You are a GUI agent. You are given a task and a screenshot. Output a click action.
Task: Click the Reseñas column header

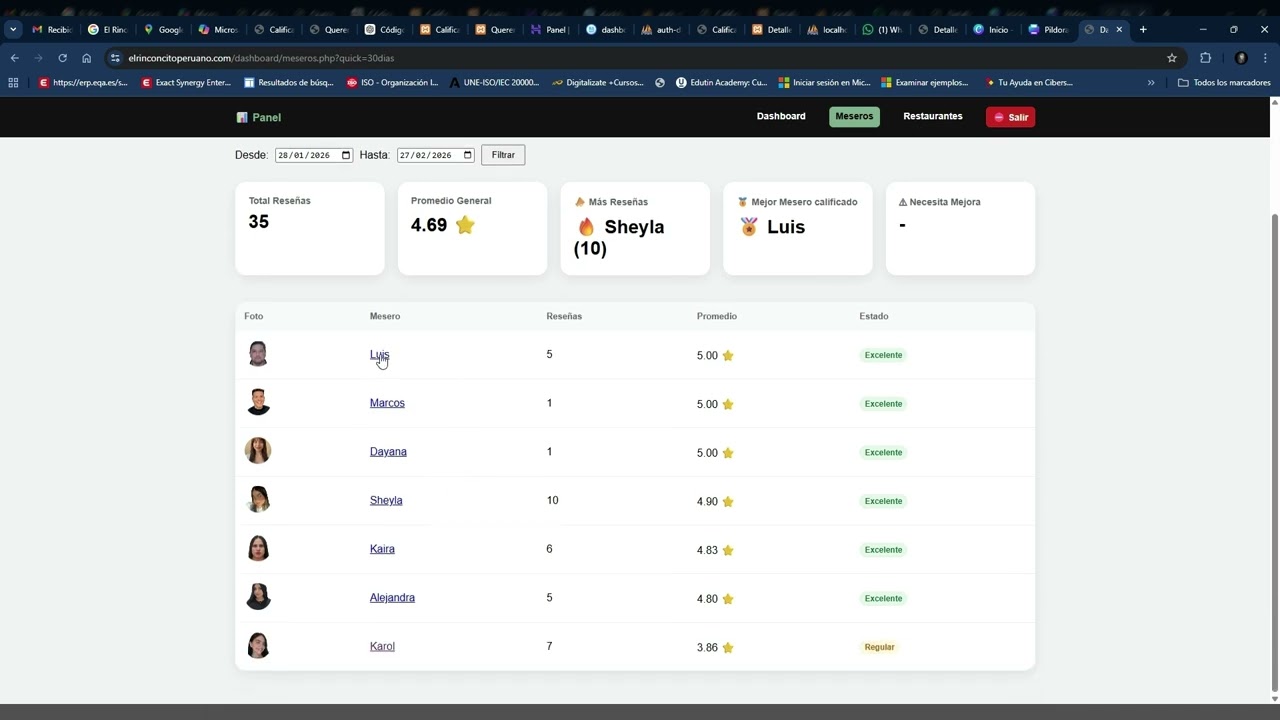point(564,316)
